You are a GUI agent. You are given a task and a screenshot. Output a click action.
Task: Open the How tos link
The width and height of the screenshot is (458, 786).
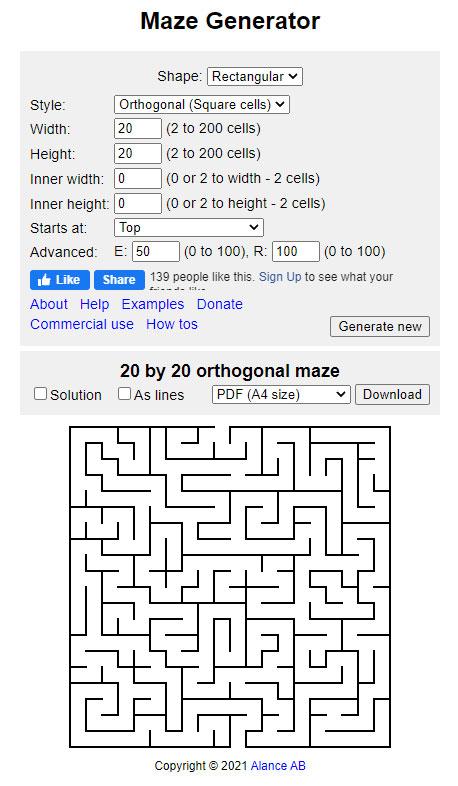172,324
